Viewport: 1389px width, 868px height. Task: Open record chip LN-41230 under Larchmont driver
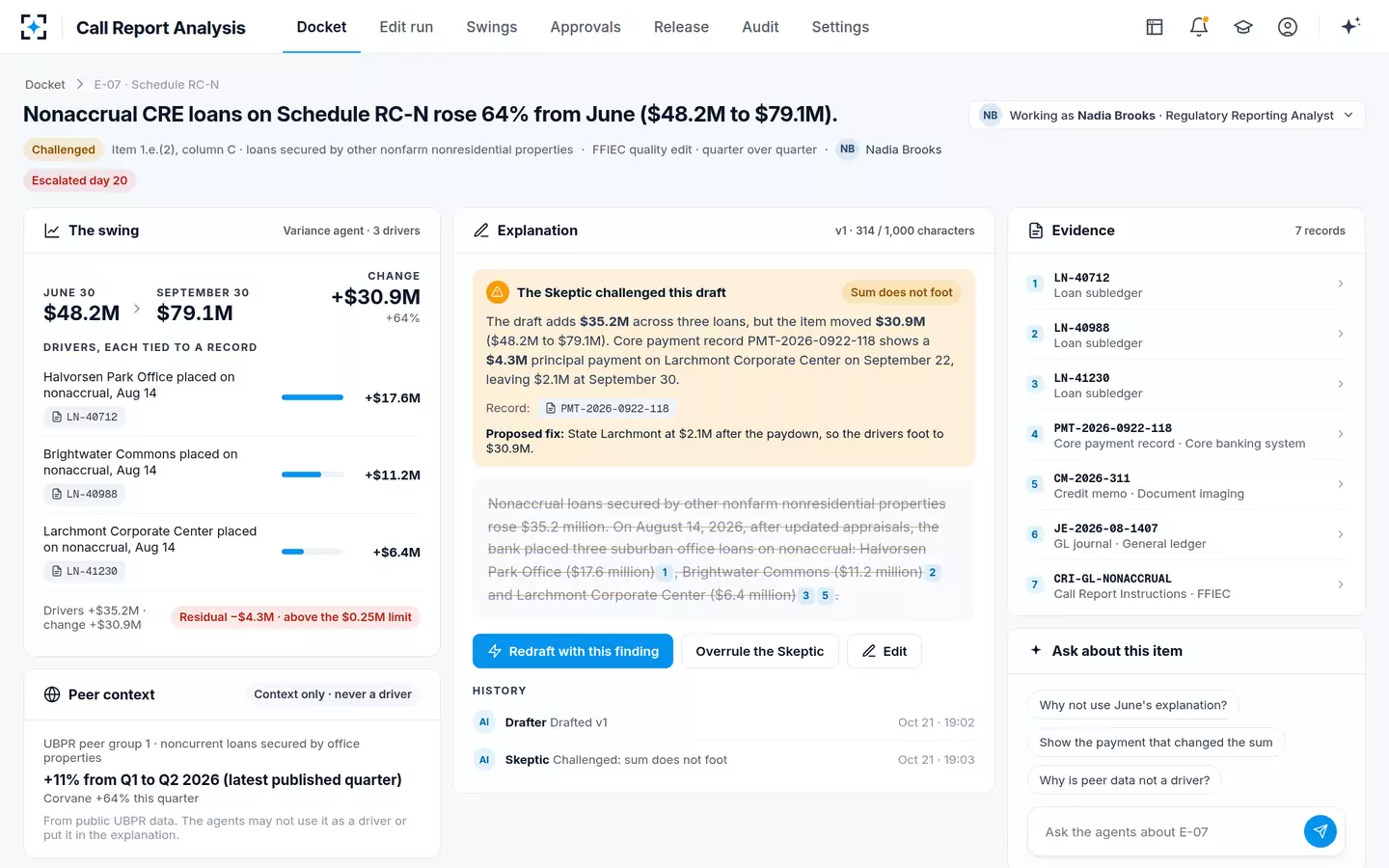click(x=85, y=571)
